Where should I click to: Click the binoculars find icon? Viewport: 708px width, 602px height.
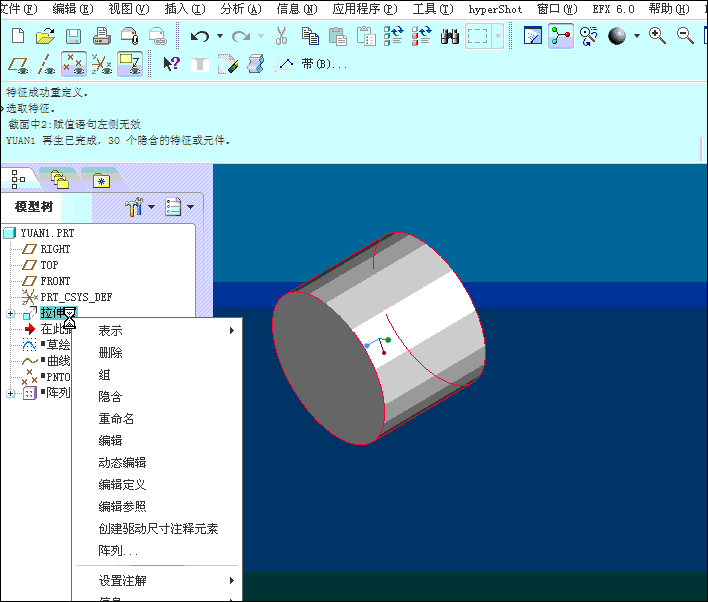(450, 36)
